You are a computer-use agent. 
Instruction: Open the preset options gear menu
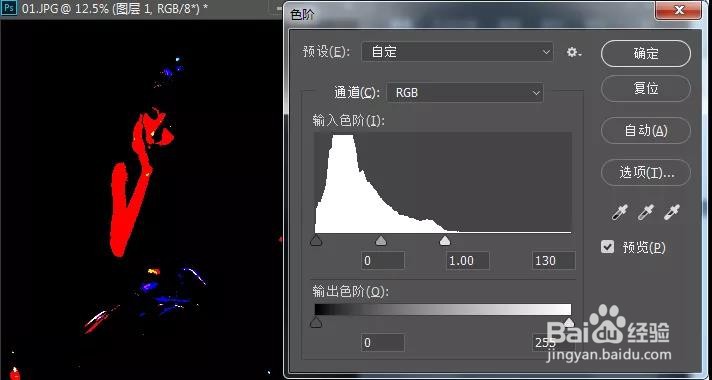[x=574, y=53]
